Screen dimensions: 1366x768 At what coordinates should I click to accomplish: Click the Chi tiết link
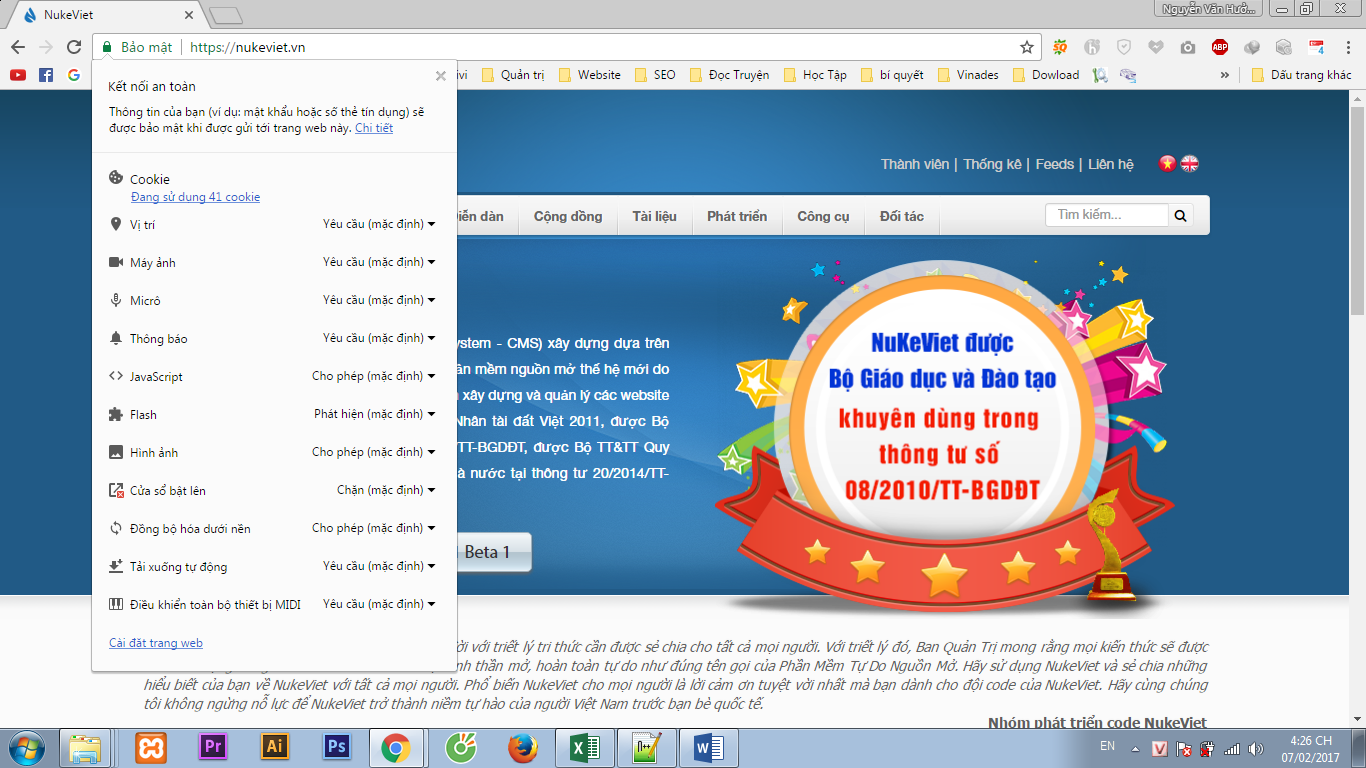[374, 128]
